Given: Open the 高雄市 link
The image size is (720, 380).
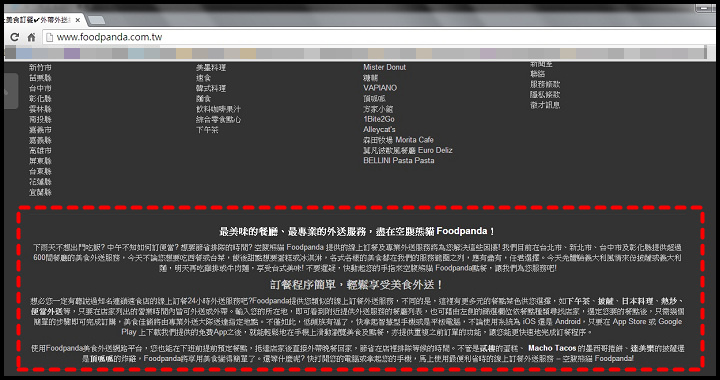Looking at the screenshot, I should 40,151.
